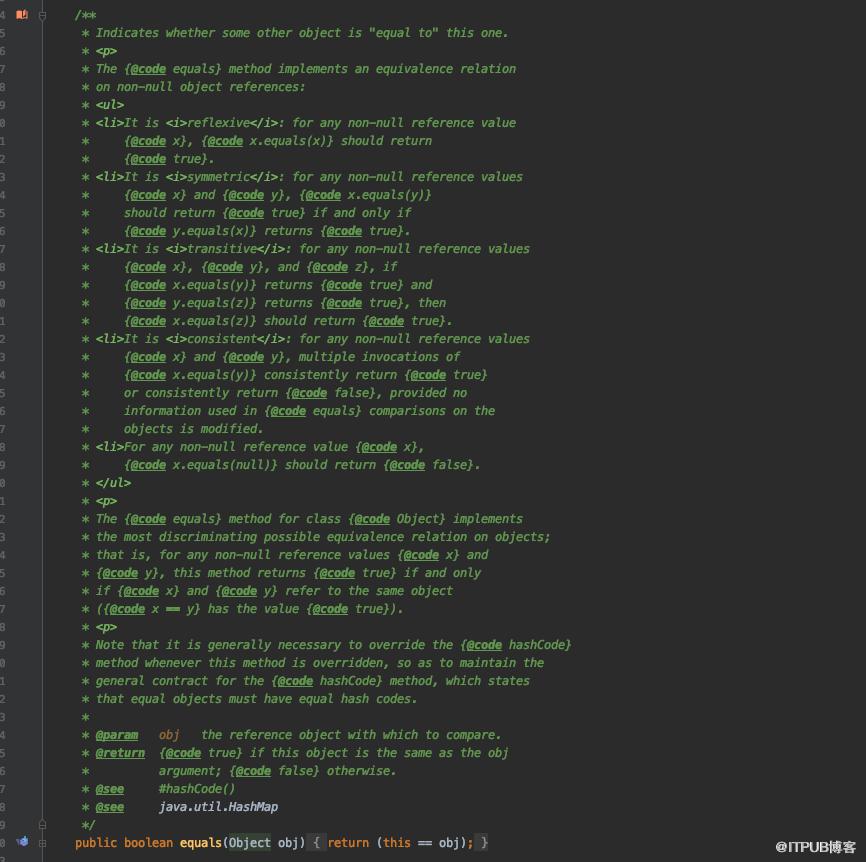Click the "boolean" return type keyword
Viewport: 866px width, 862px height.
click(148, 843)
